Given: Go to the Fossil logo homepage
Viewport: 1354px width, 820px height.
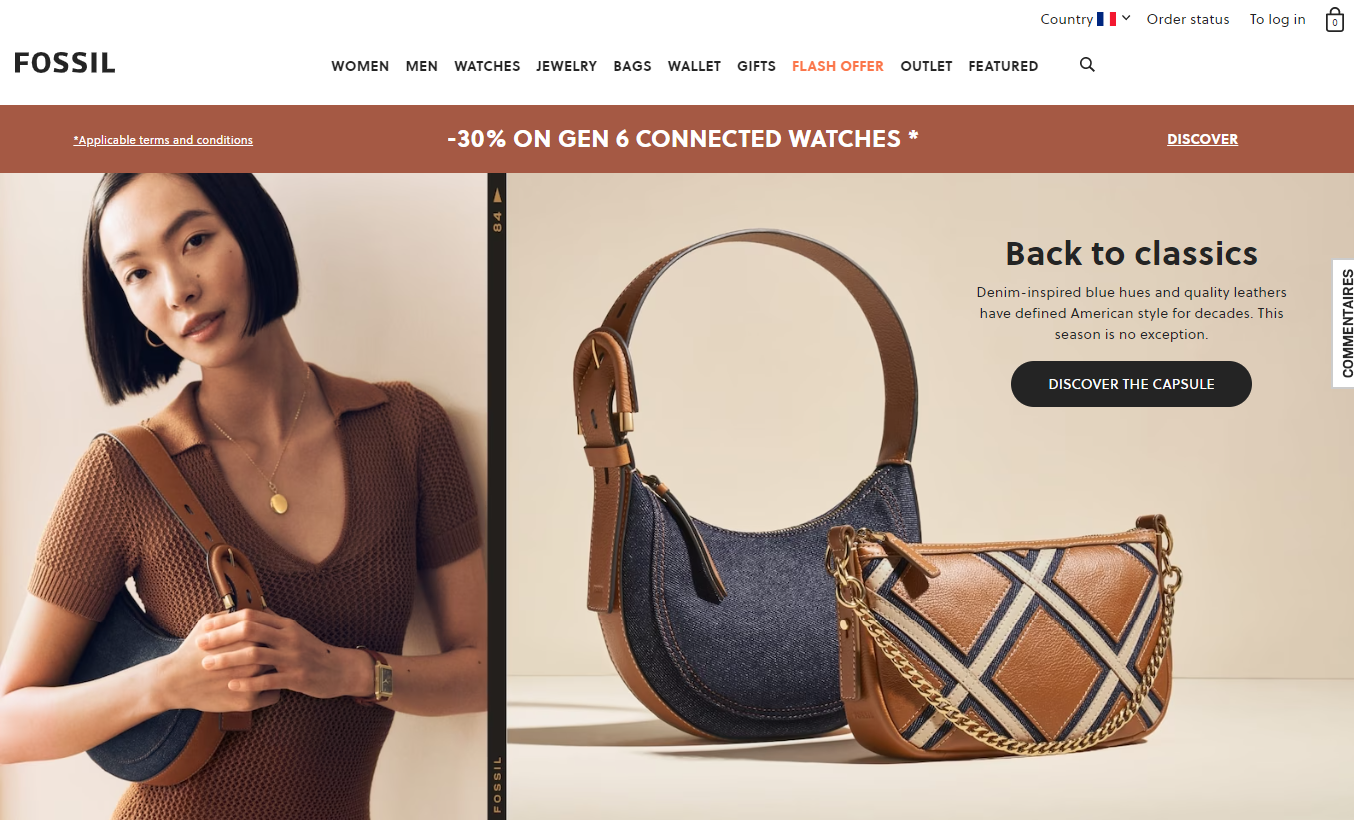Looking at the screenshot, I should (65, 63).
